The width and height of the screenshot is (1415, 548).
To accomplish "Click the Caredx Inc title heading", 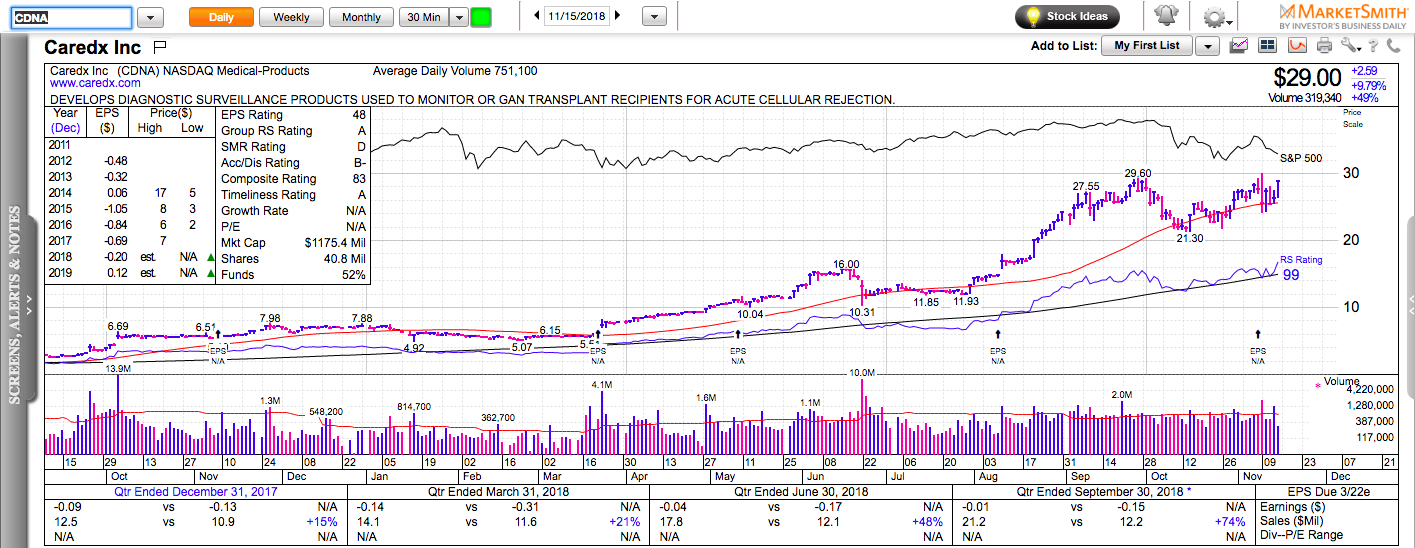I will click(92, 47).
